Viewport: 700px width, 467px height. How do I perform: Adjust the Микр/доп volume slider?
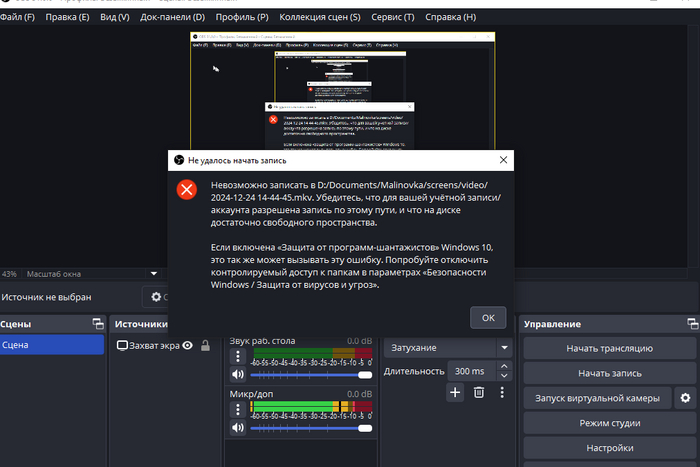(x=310, y=427)
